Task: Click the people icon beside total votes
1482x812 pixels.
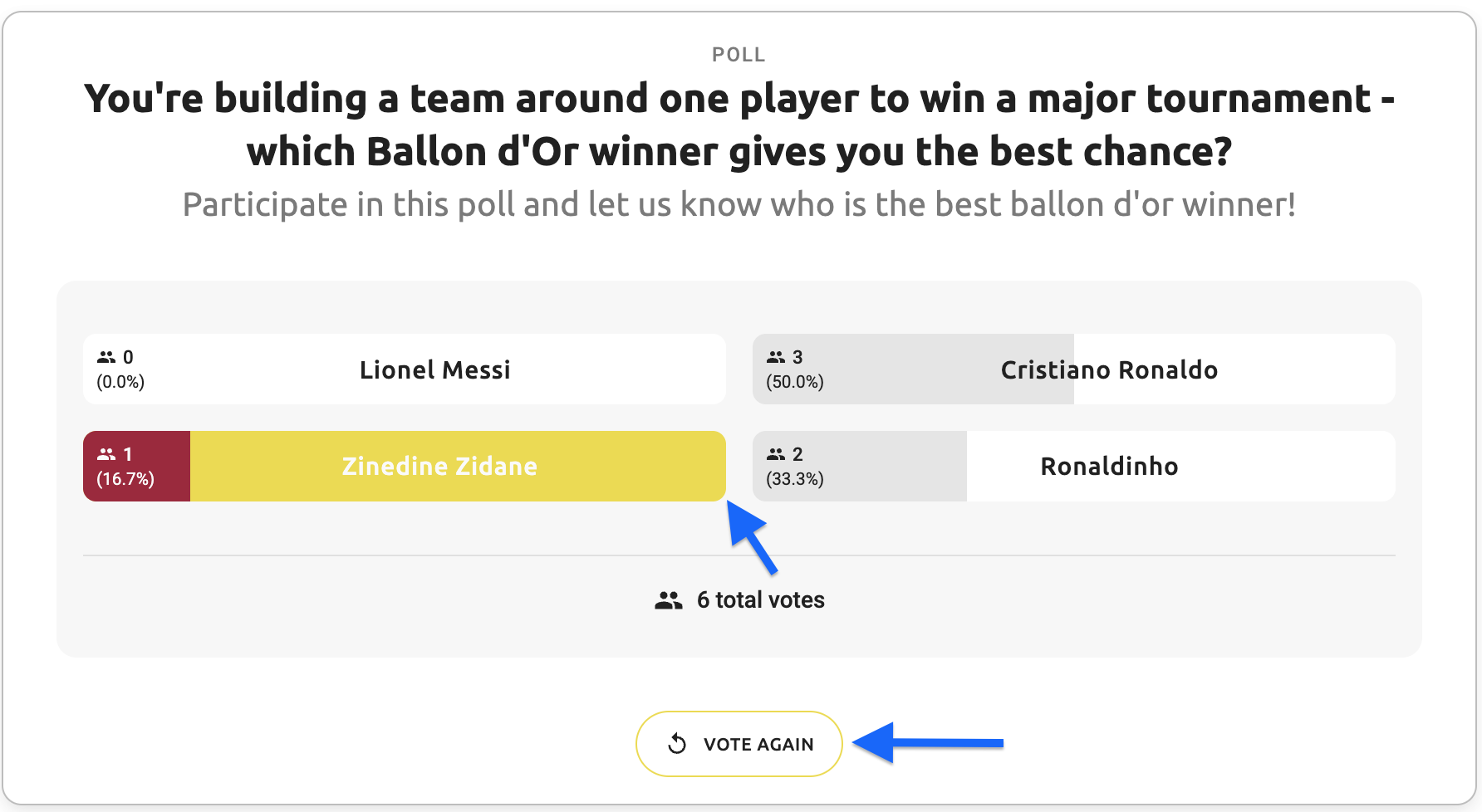Action: pos(669,600)
